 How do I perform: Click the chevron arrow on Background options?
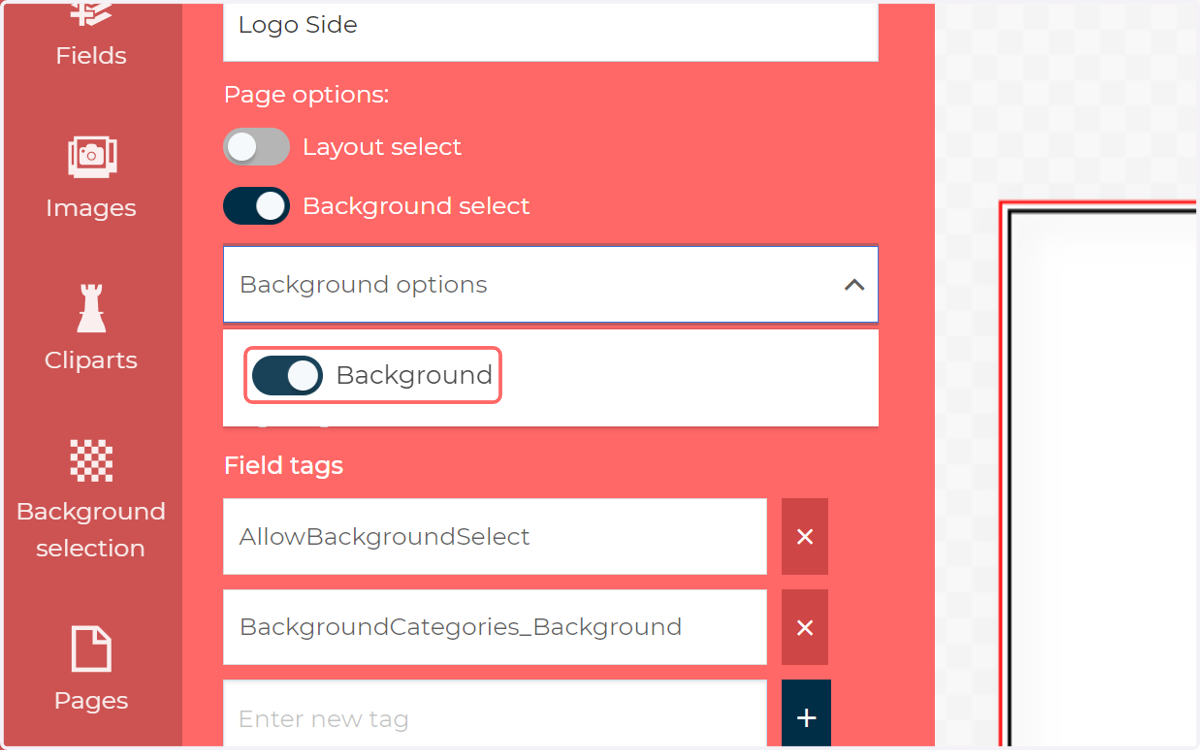click(x=854, y=285)
